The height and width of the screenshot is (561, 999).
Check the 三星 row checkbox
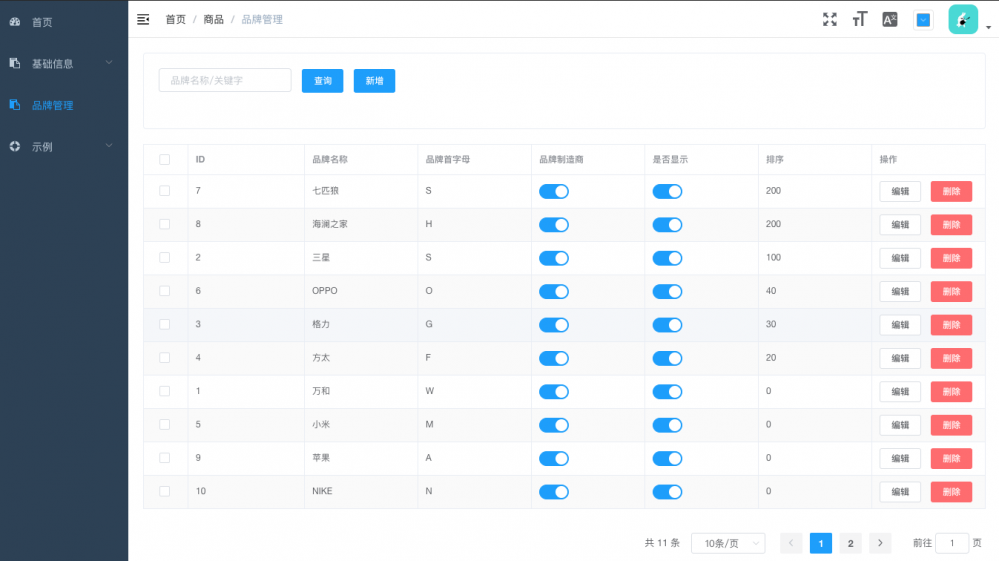[x=165, y=258]
